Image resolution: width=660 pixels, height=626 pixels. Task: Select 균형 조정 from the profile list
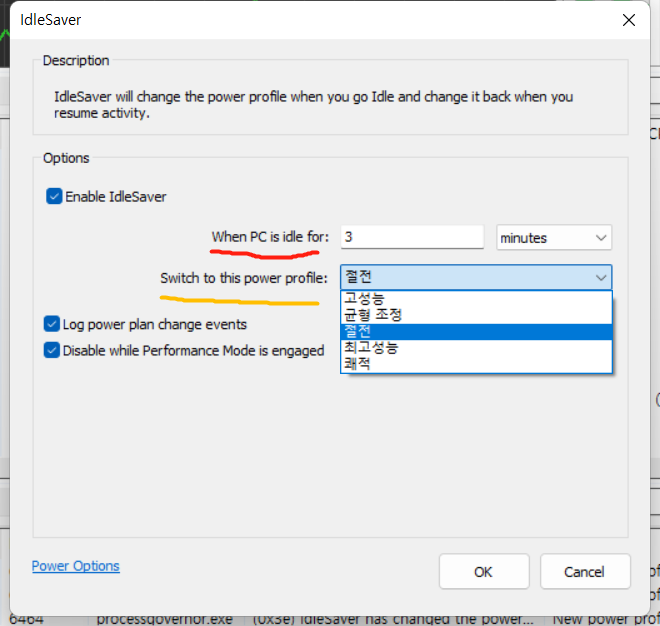pyautogui.click(x=476, y=315)
